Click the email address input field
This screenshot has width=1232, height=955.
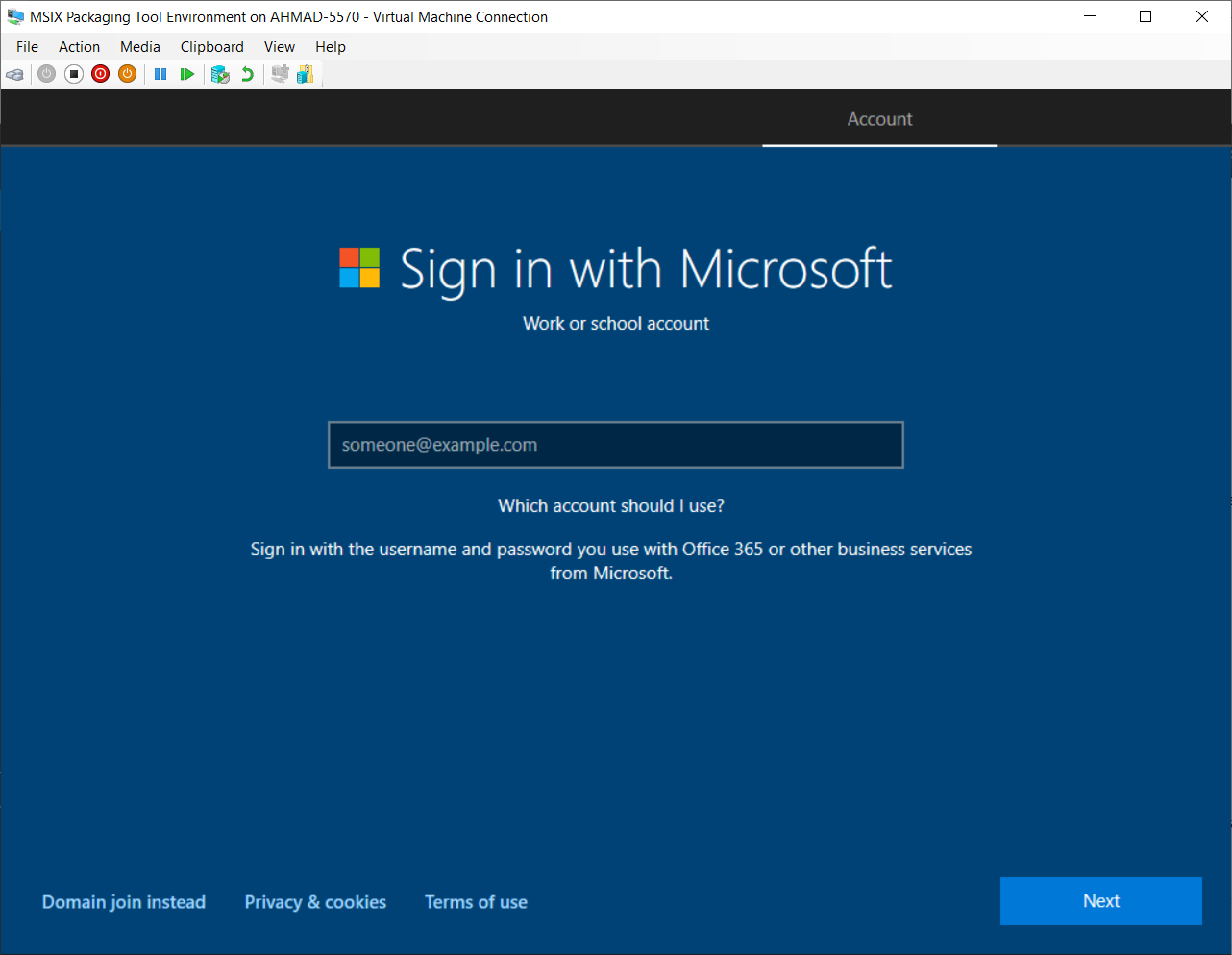point(616,445)
